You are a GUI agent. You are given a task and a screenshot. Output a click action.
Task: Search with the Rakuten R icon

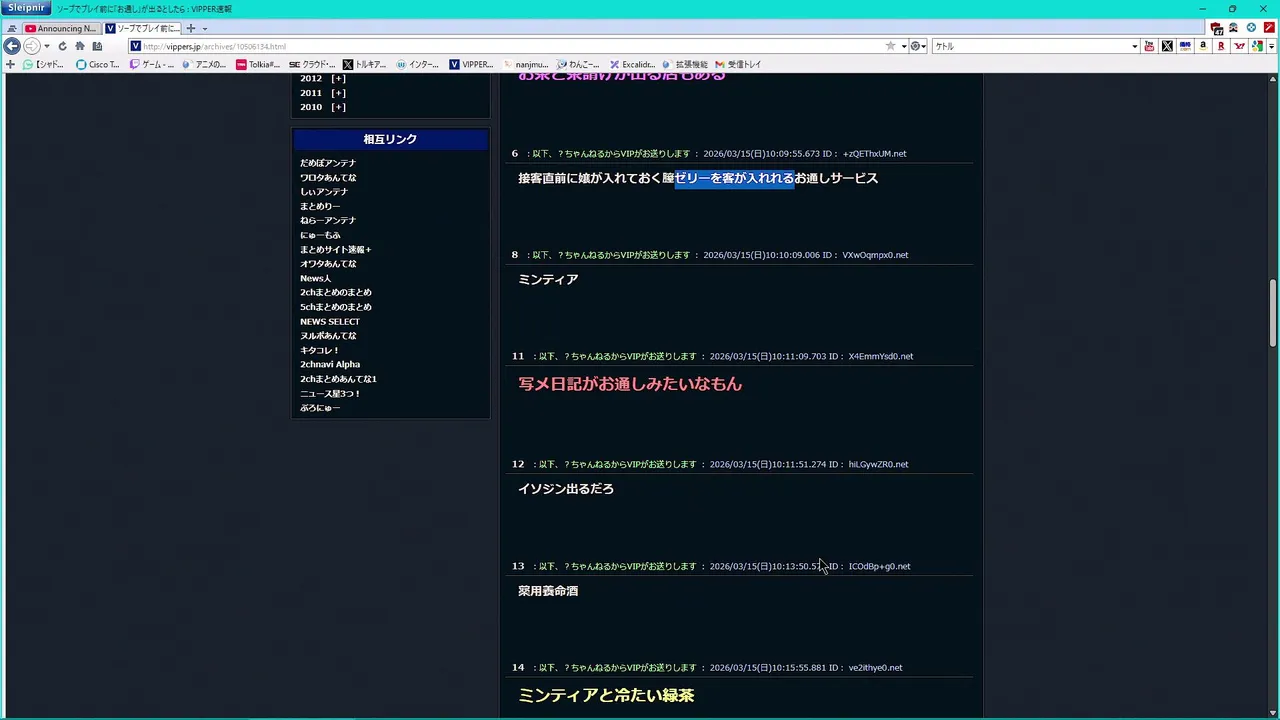[1221, 46]
